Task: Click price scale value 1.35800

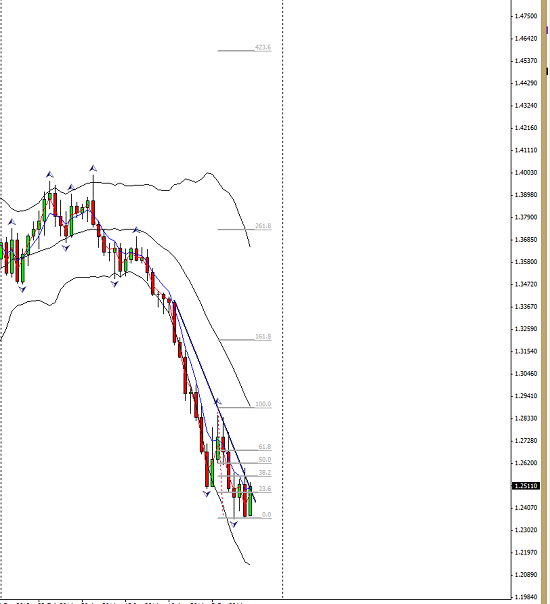Action: [526, 262]
